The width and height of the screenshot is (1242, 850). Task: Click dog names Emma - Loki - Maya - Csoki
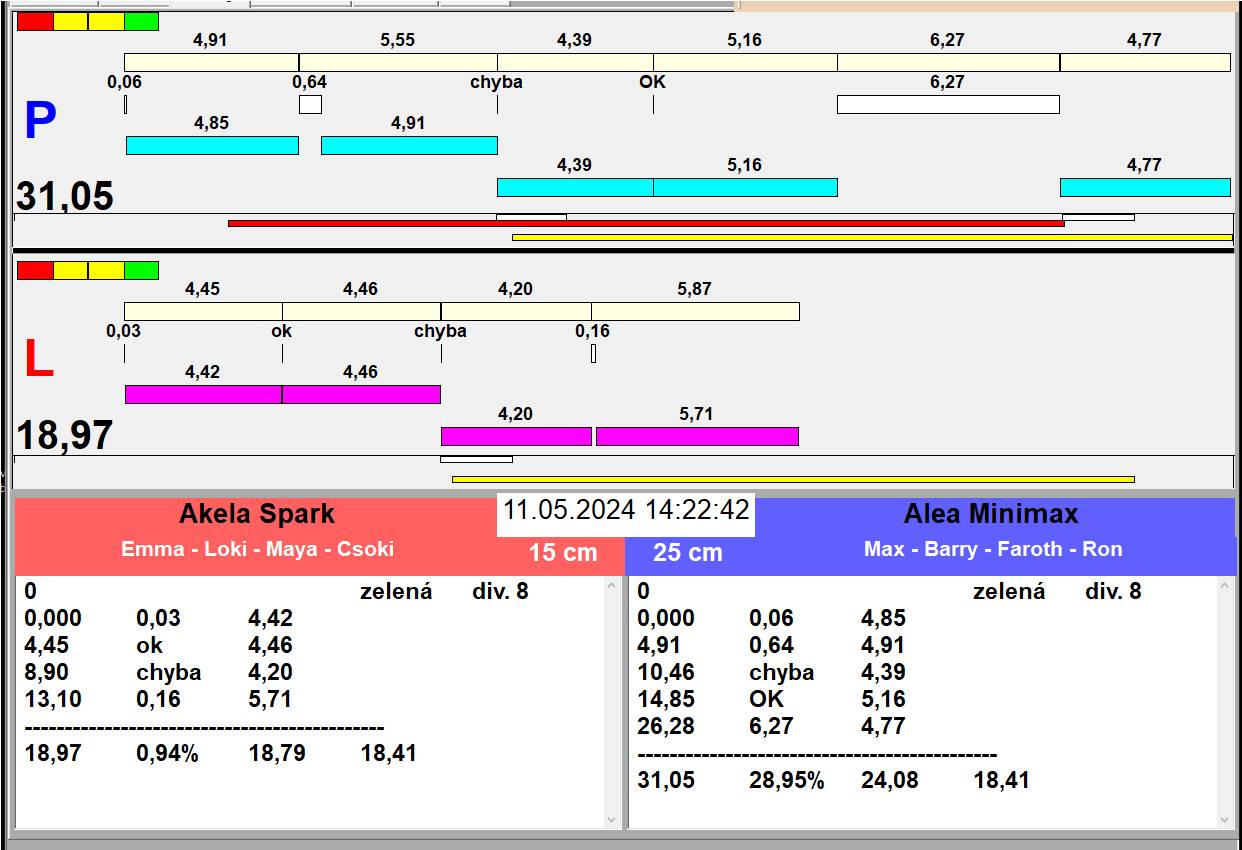[258, 549]
